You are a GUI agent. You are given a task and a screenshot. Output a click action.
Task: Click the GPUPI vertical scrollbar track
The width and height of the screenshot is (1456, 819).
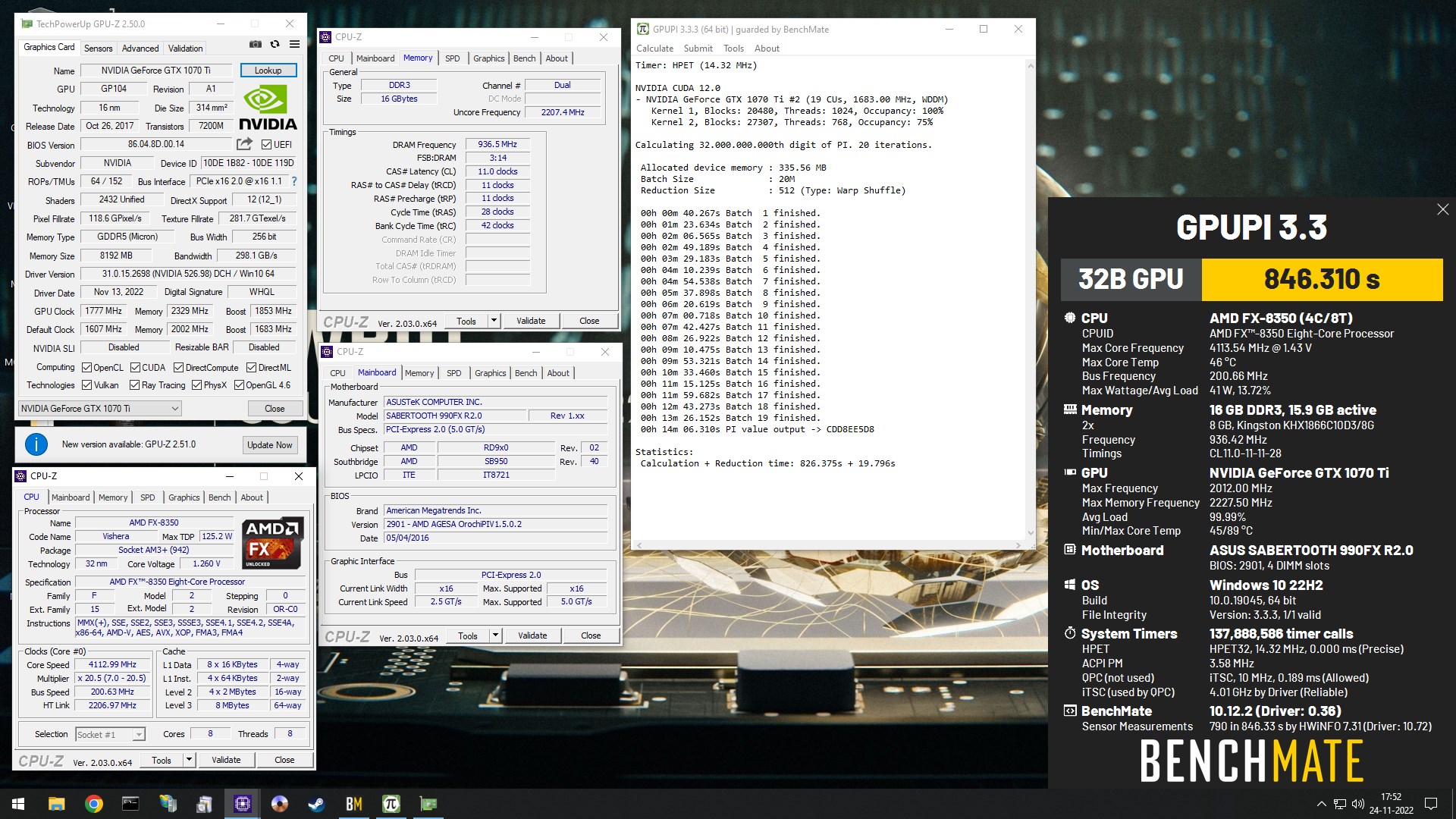coord(1030,301)
